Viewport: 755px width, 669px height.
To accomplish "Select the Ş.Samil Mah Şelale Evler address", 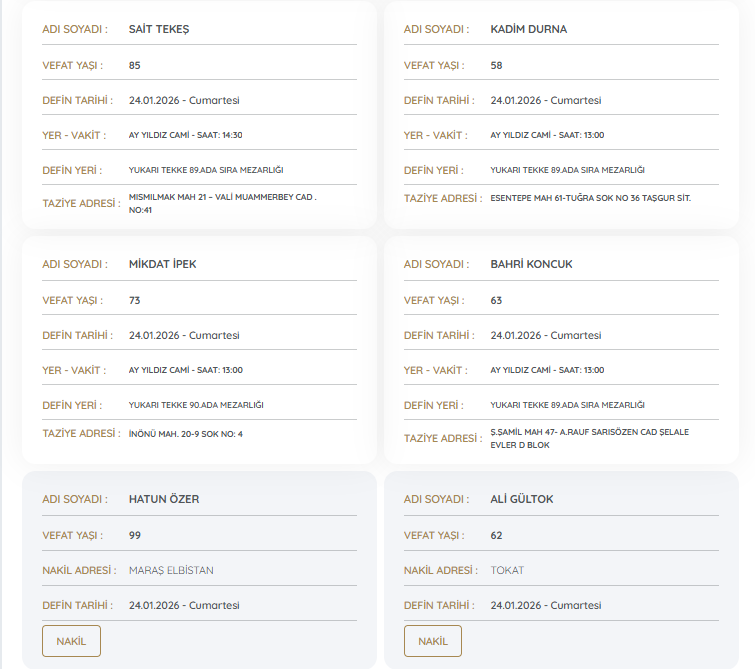I will click(589, 438).
